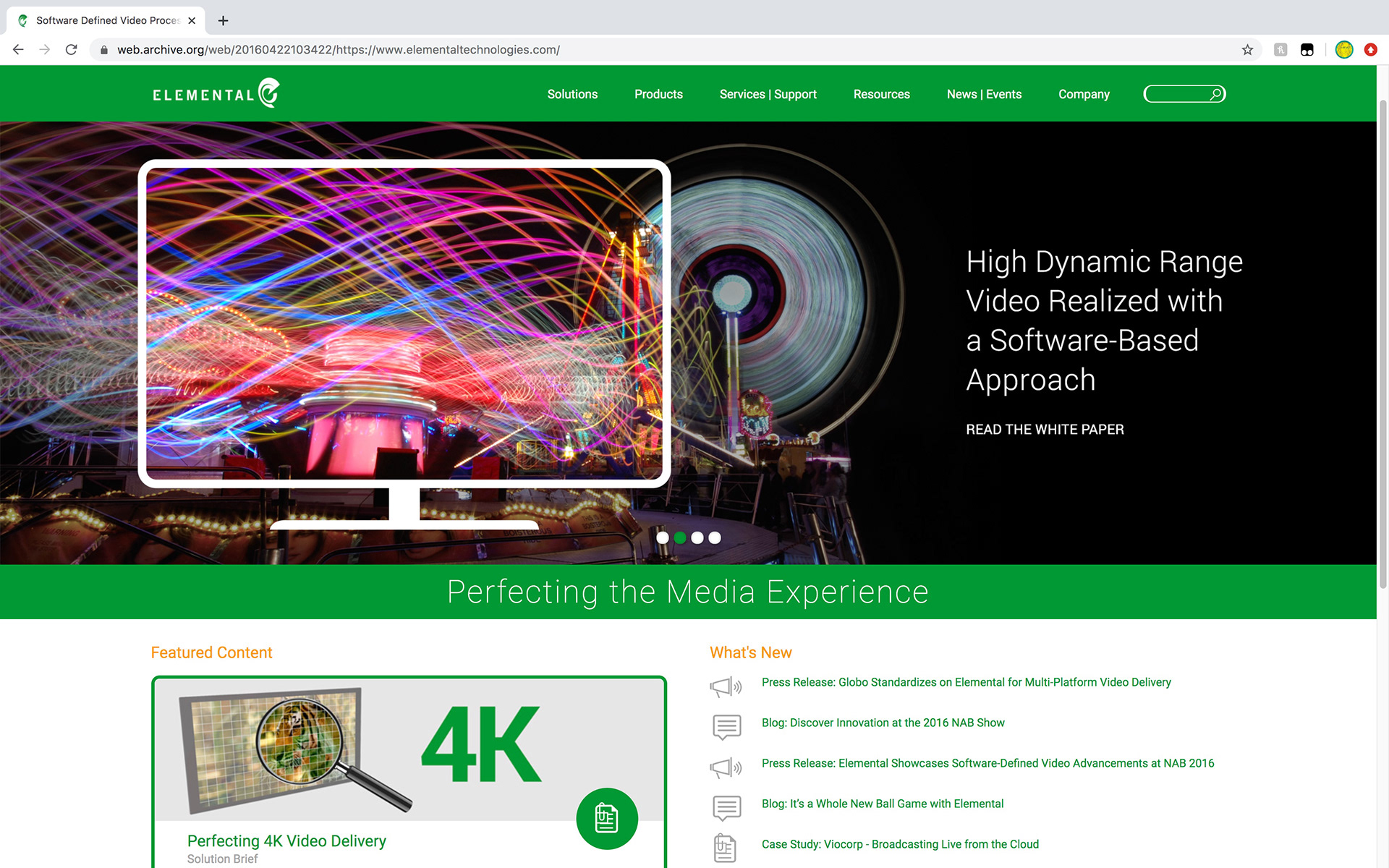Open Elemental Showcases at NAB 2016 press release
The width and height of the screenshot is (1389, 868).
click(x=987, y=763)
